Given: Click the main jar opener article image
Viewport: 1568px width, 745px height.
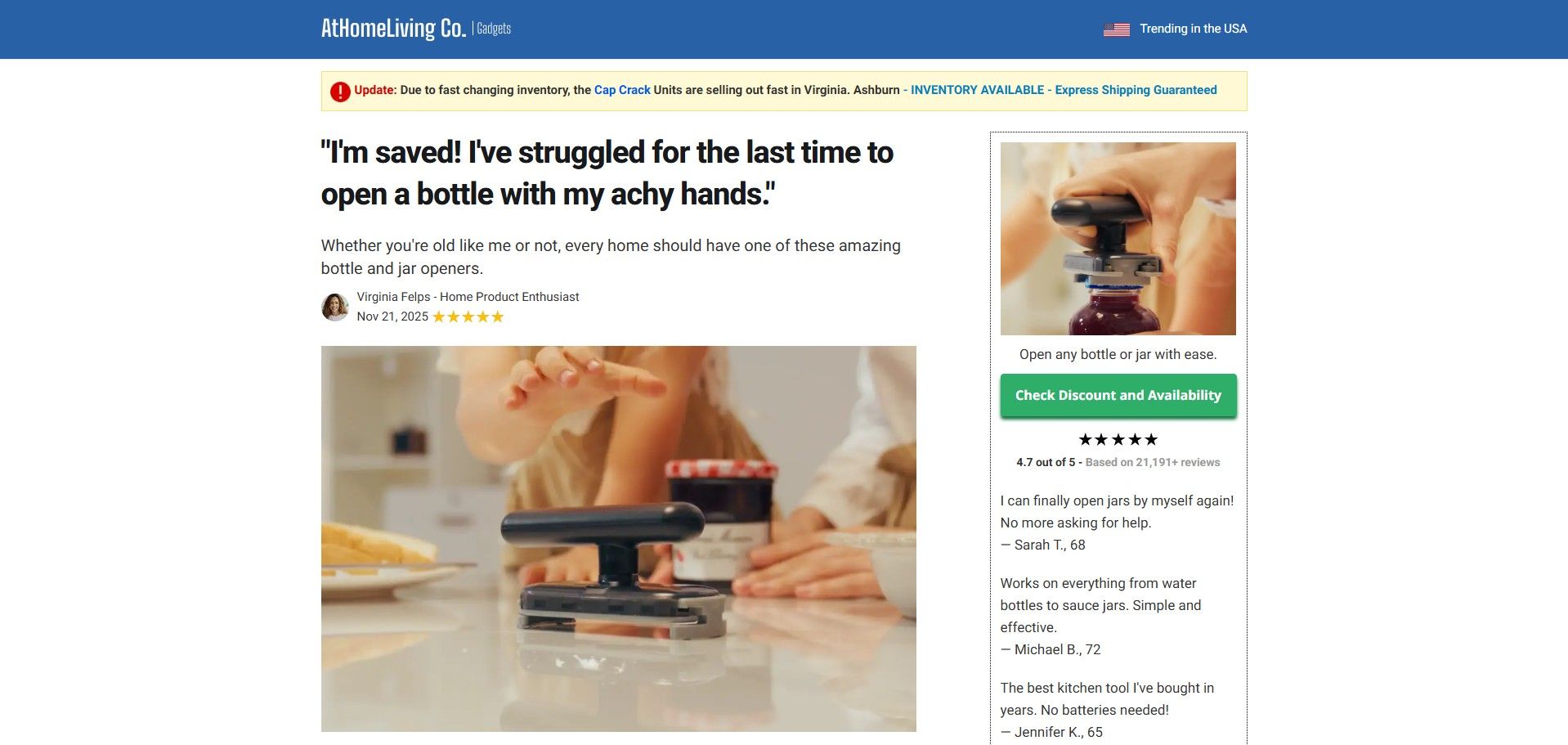Looking at the screenshot, I should coord(618,539).
